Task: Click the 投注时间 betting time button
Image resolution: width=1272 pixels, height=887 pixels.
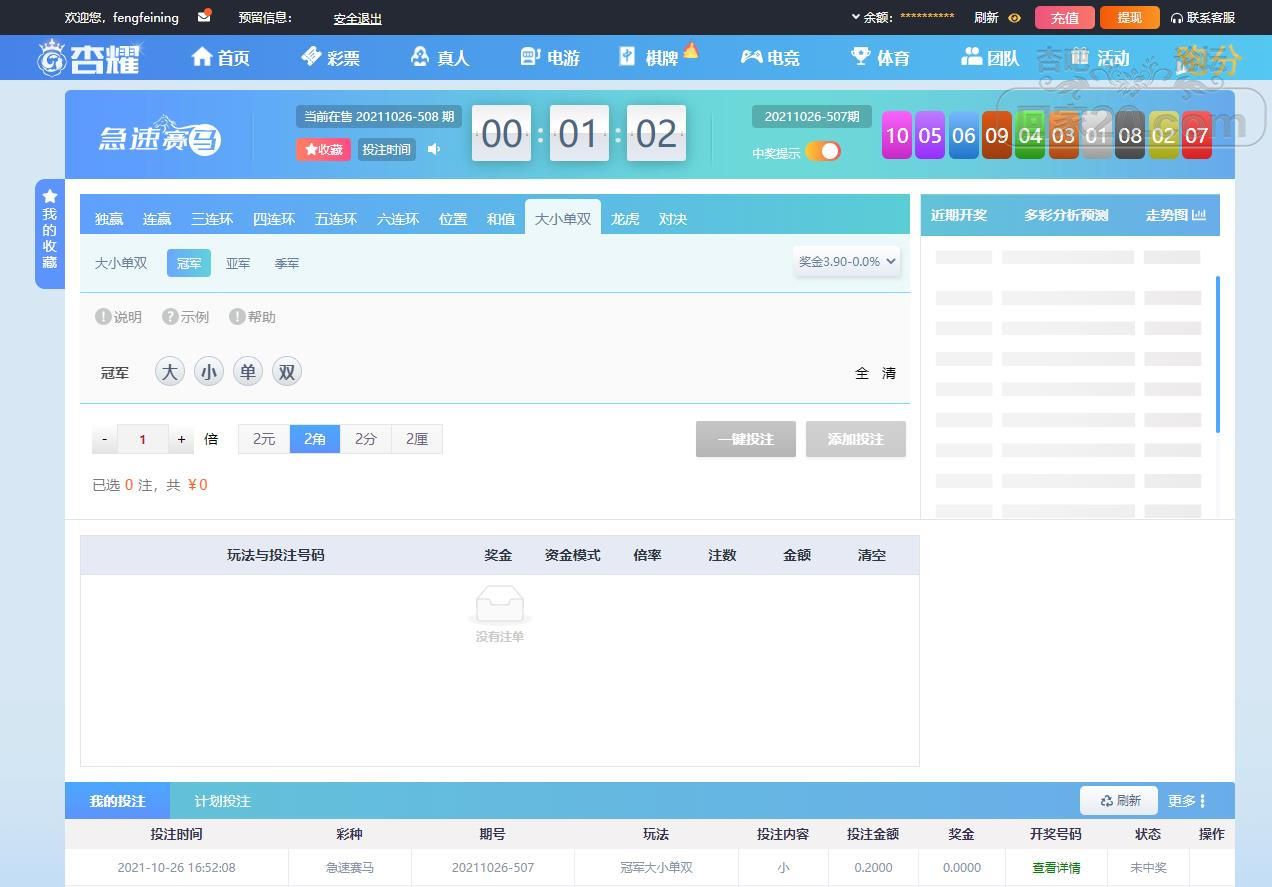Action: point(386,149)
